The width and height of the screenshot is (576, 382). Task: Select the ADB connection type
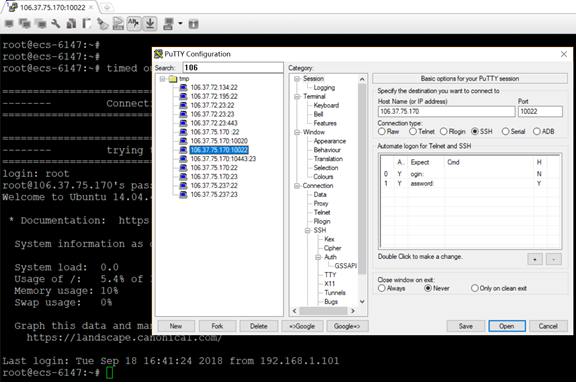(537, 131)
